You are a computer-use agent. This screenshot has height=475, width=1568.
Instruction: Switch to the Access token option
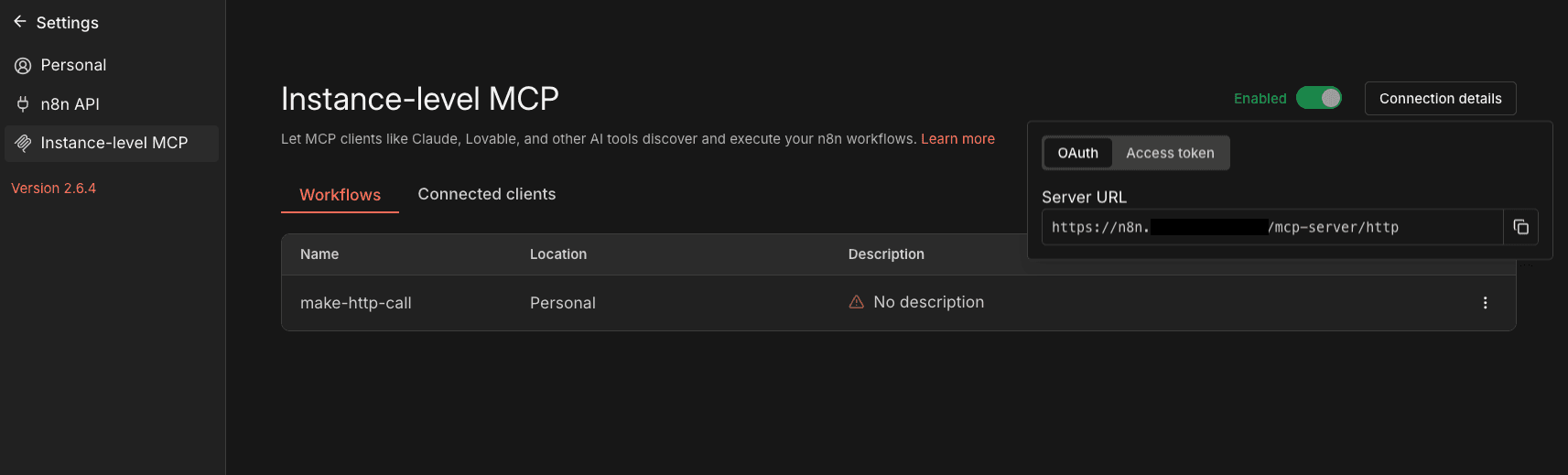pyautogui.click(x=1170, y=153)
